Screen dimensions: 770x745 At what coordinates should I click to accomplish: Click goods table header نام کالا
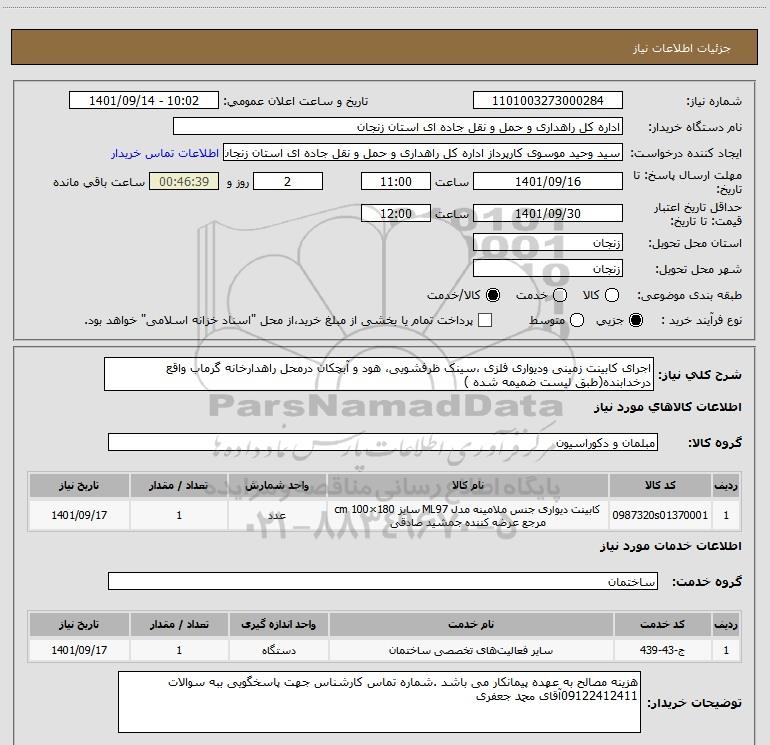tap(468, 485)
